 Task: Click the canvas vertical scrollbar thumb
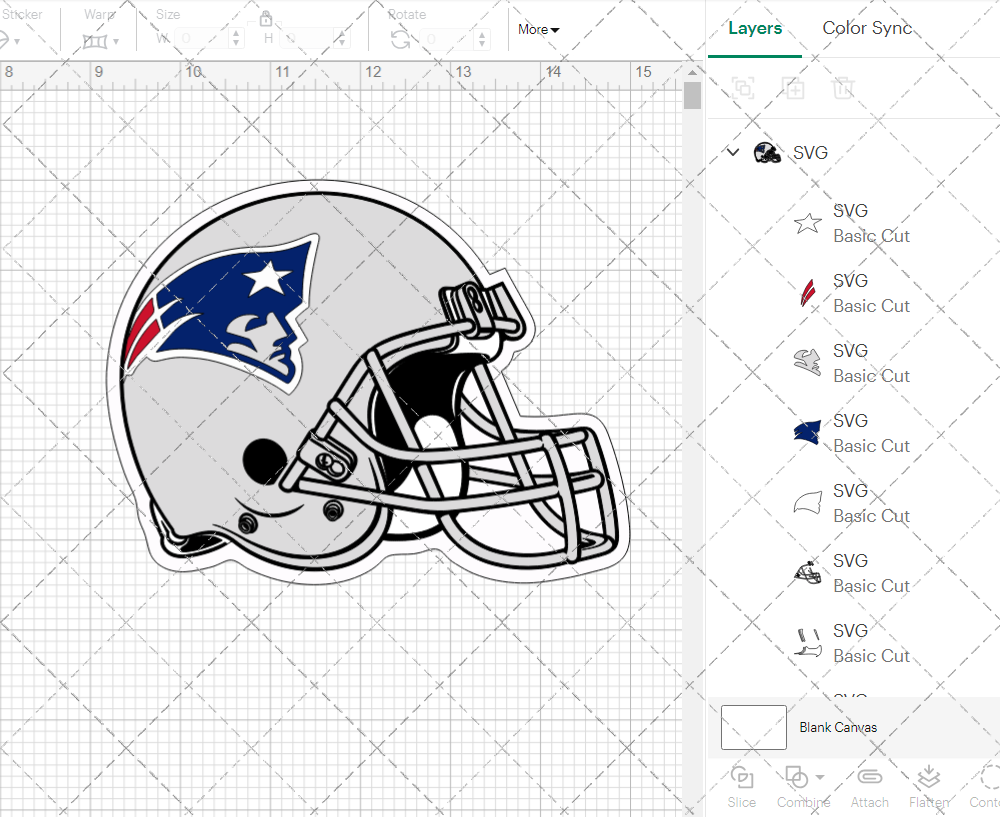tap(692, 96)
